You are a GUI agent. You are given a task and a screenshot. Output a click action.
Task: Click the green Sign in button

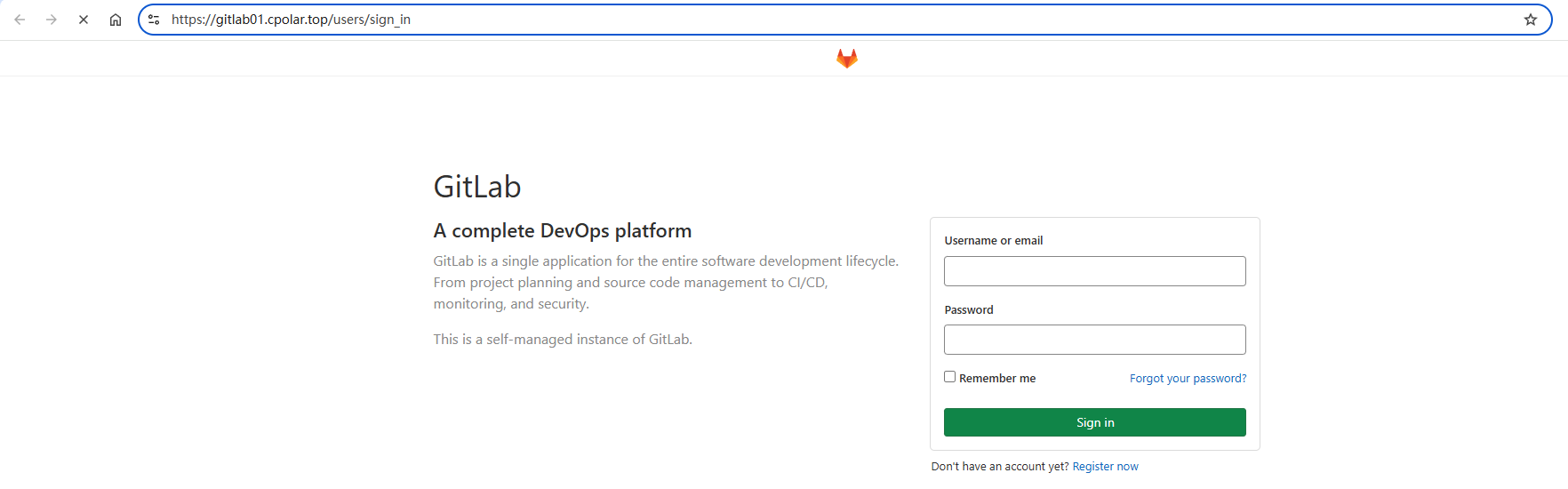pyautogui.click(x=1095, y=422)
